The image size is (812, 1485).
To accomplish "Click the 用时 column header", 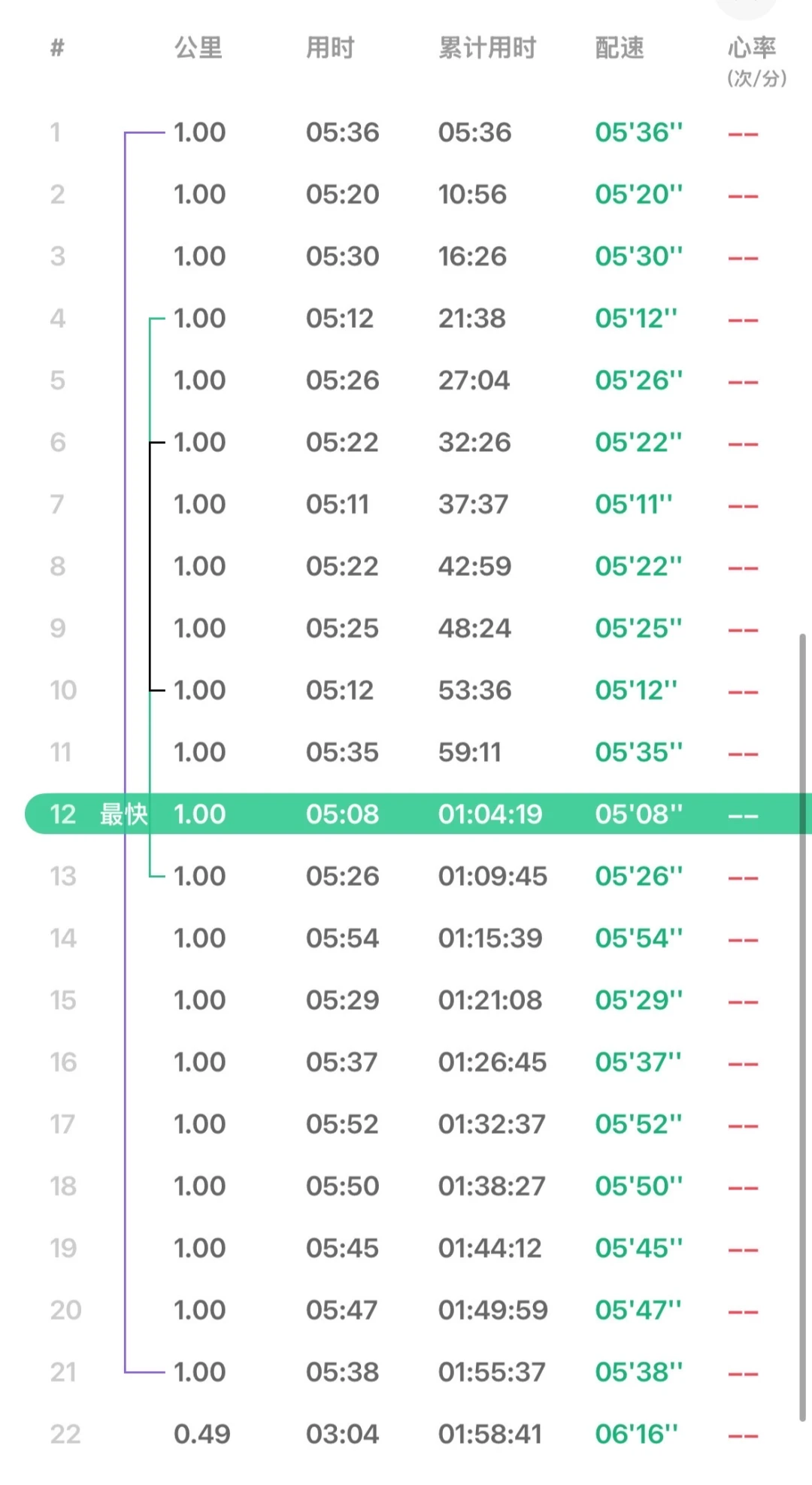I will coord(330,48).
